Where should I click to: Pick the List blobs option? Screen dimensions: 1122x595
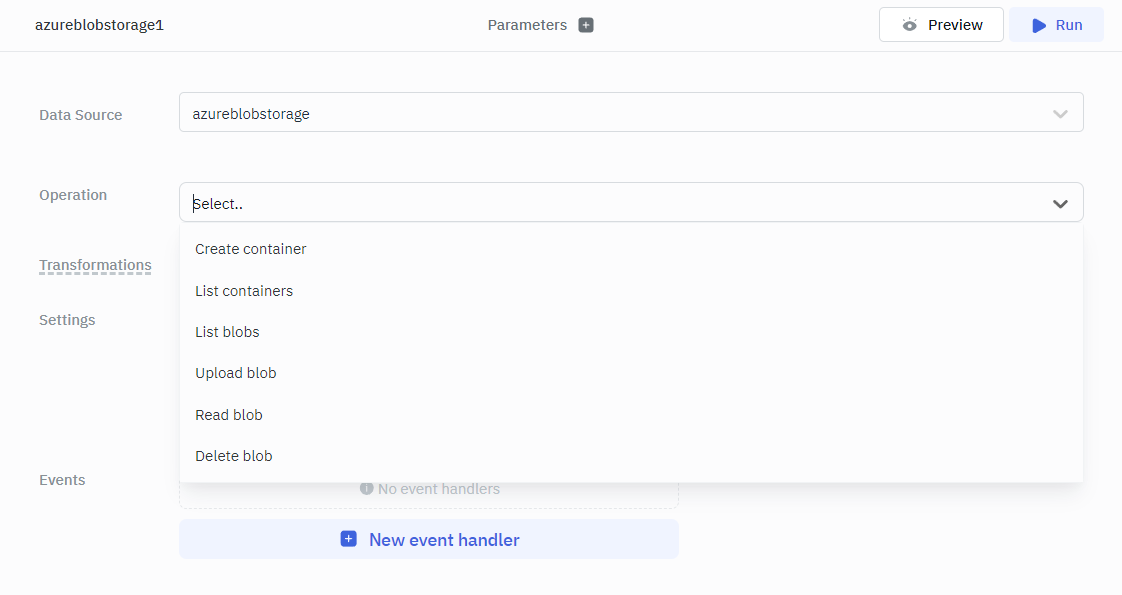point(227,332)
